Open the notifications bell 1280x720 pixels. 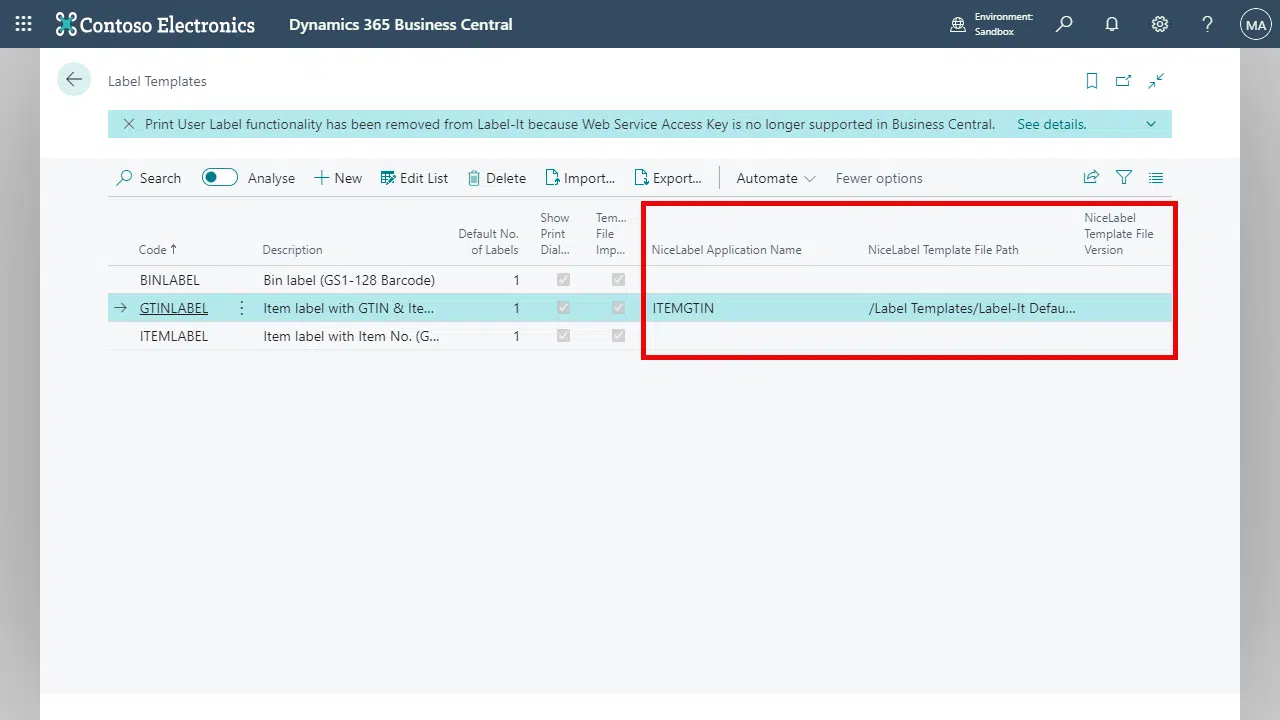(x=1111, y=24)
